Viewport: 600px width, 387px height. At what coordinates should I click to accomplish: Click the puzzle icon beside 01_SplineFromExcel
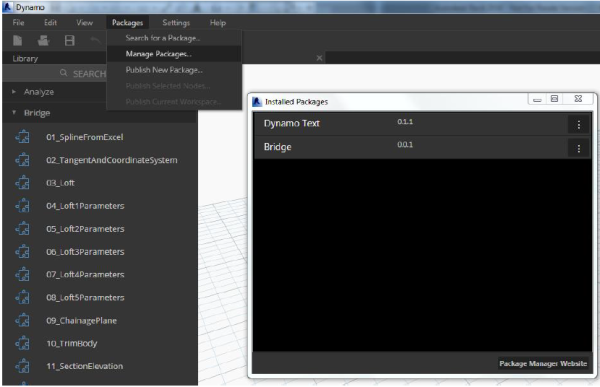(23, 137)
